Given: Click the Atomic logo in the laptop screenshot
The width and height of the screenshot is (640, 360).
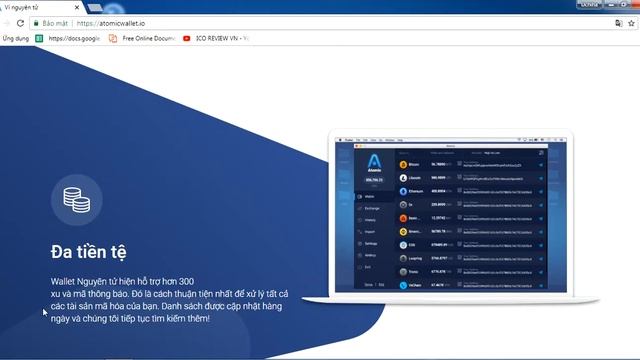Looking at the screenshot, I should [374, 163].
